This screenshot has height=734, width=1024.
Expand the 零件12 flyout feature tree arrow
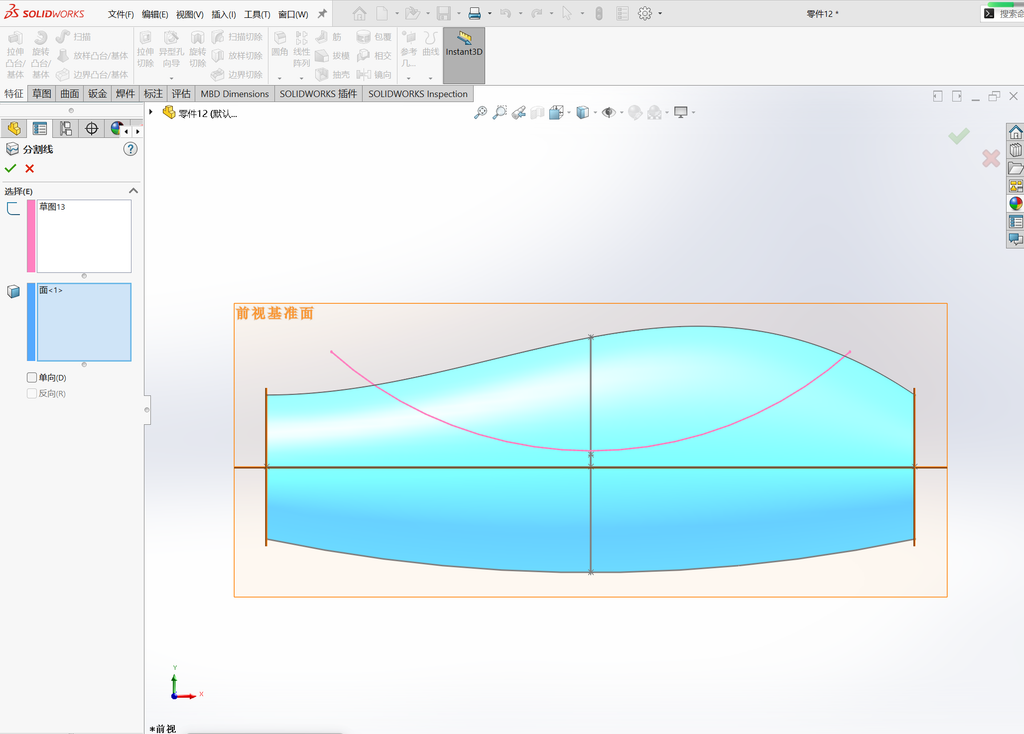click(150, 112)
